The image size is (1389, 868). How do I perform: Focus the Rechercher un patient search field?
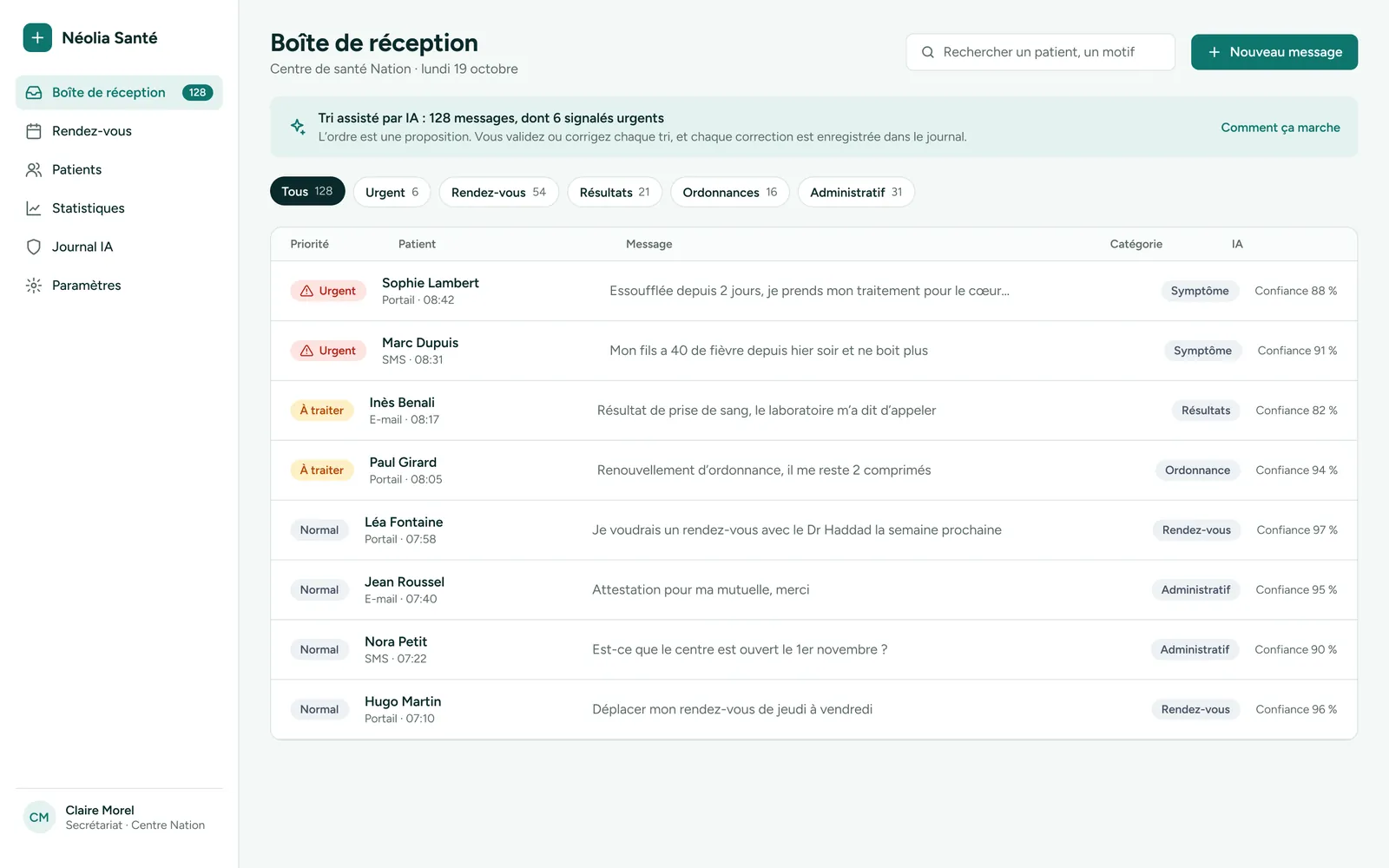[1040, 52]
